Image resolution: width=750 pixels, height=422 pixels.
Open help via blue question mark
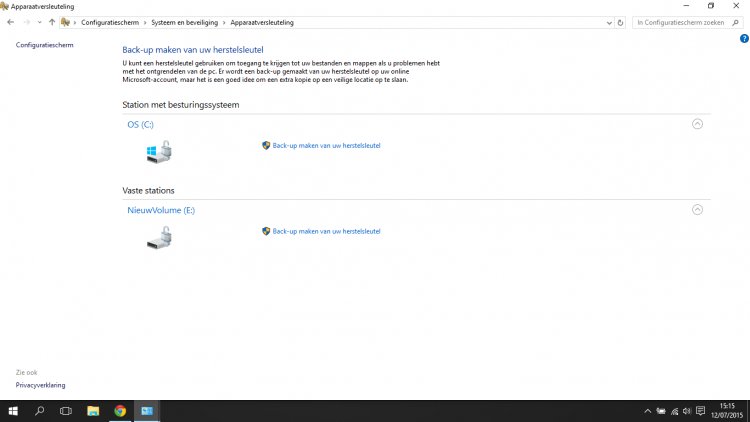click(744, 39)
